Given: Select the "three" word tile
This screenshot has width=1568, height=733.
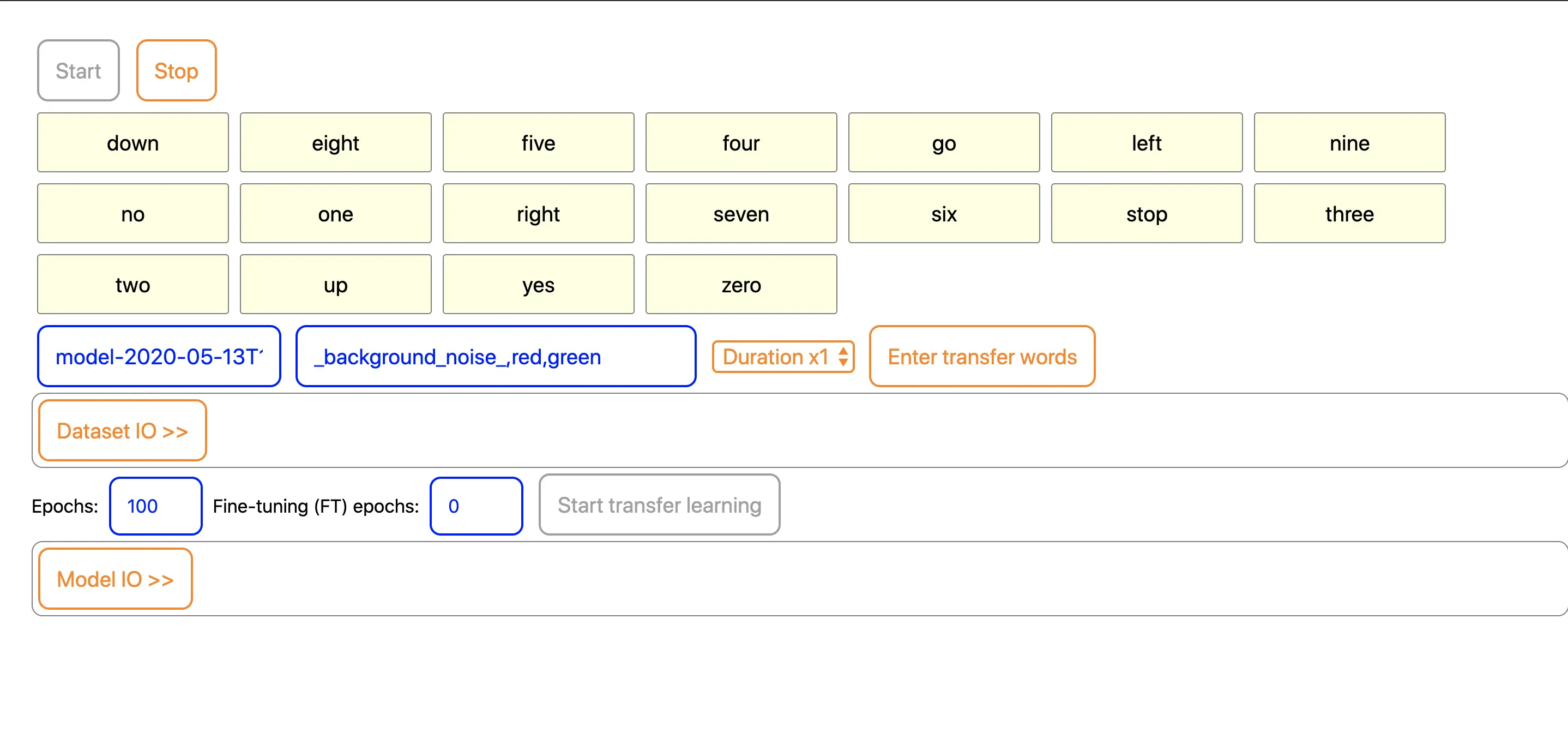Looking at the screenshot, I should tap(1349, 214).
